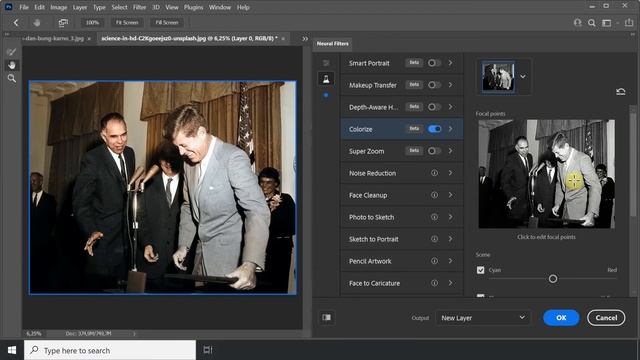Image resolution: width=640 pixels, height=360 pixels.
Task: Click Pencil Artwork info icon
Action: [x=434, y=261]
